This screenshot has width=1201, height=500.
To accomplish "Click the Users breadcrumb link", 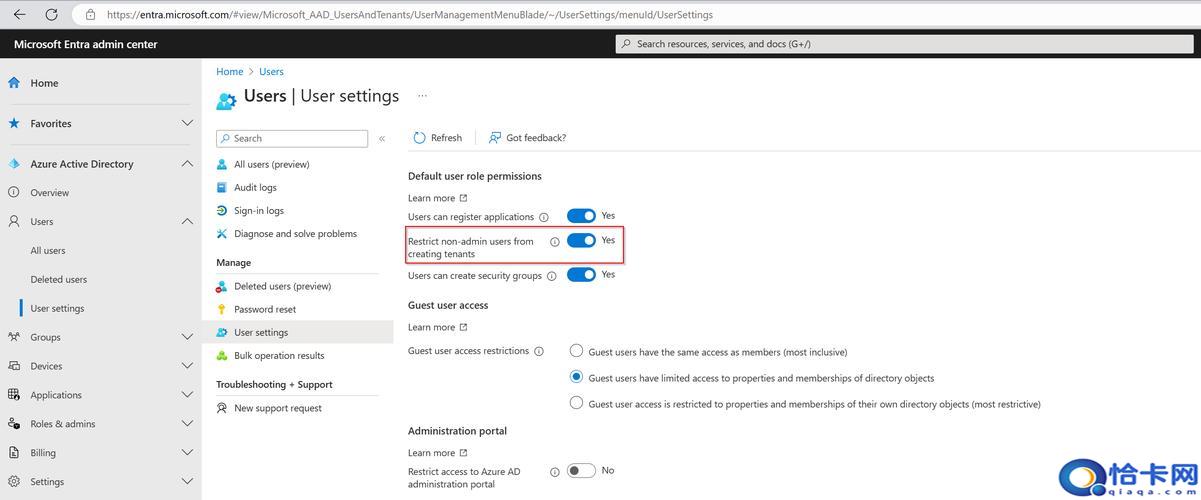I will (x=271, y=72).
